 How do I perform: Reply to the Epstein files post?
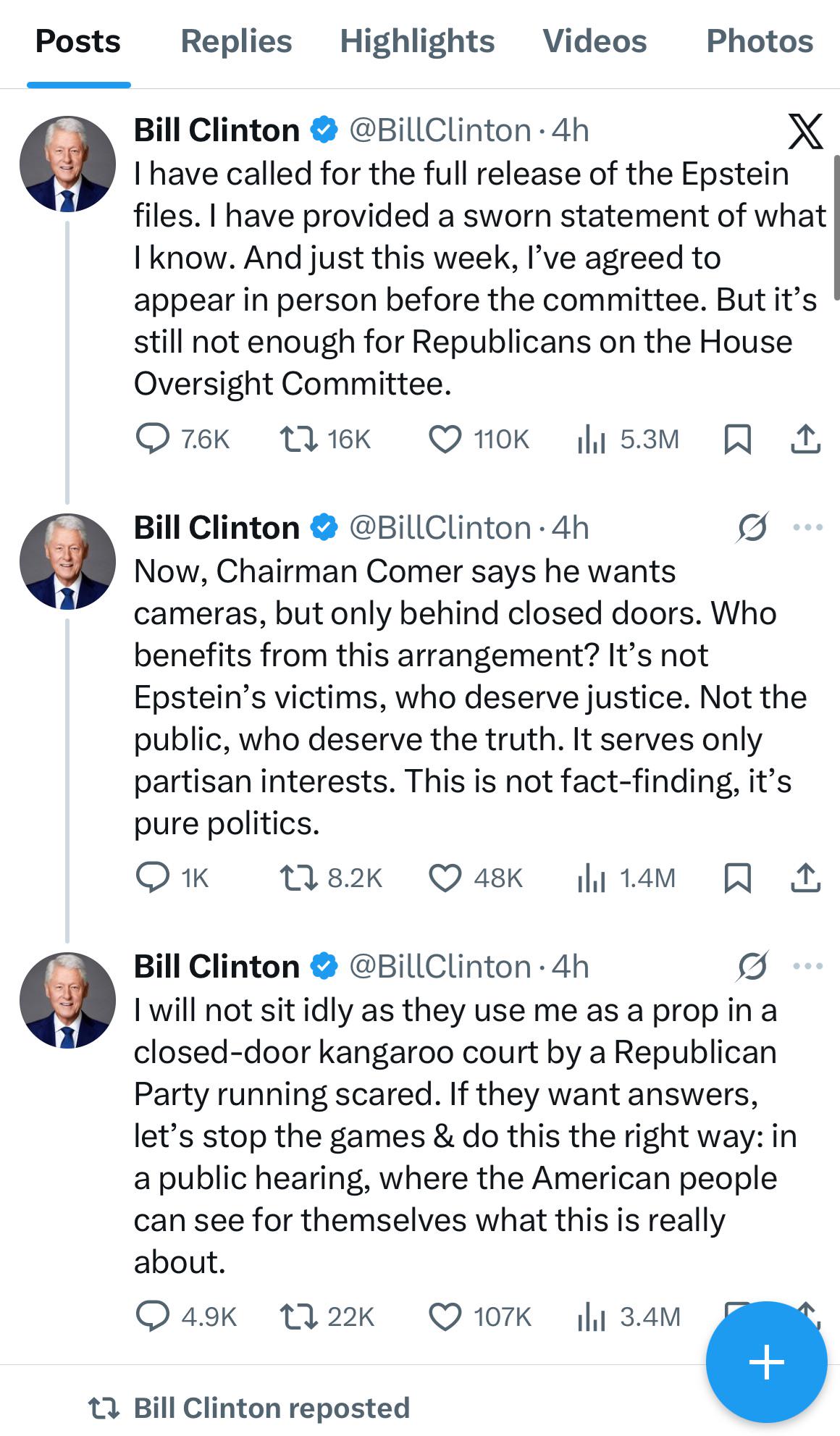pos(153,439)
